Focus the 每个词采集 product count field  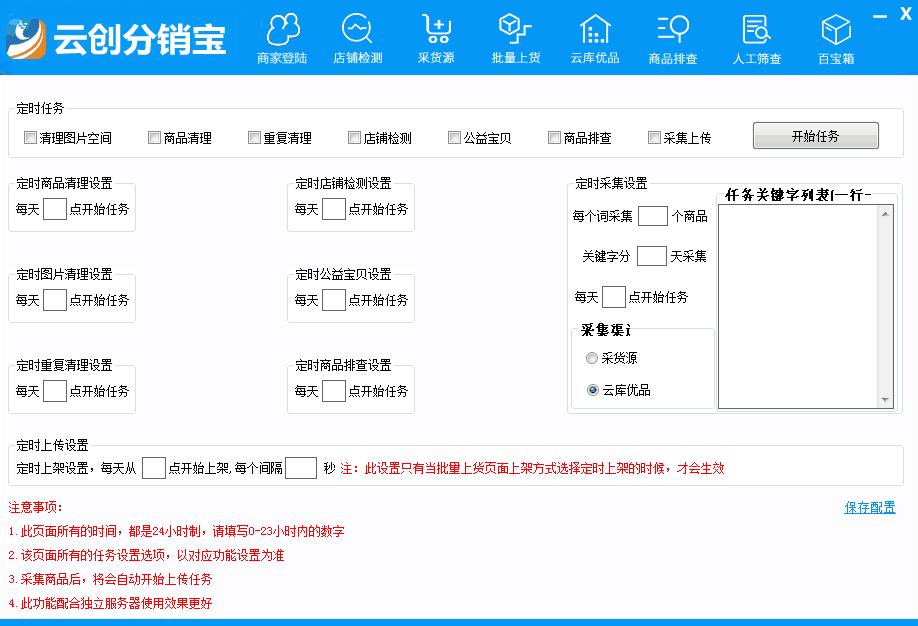click(655, 215)
